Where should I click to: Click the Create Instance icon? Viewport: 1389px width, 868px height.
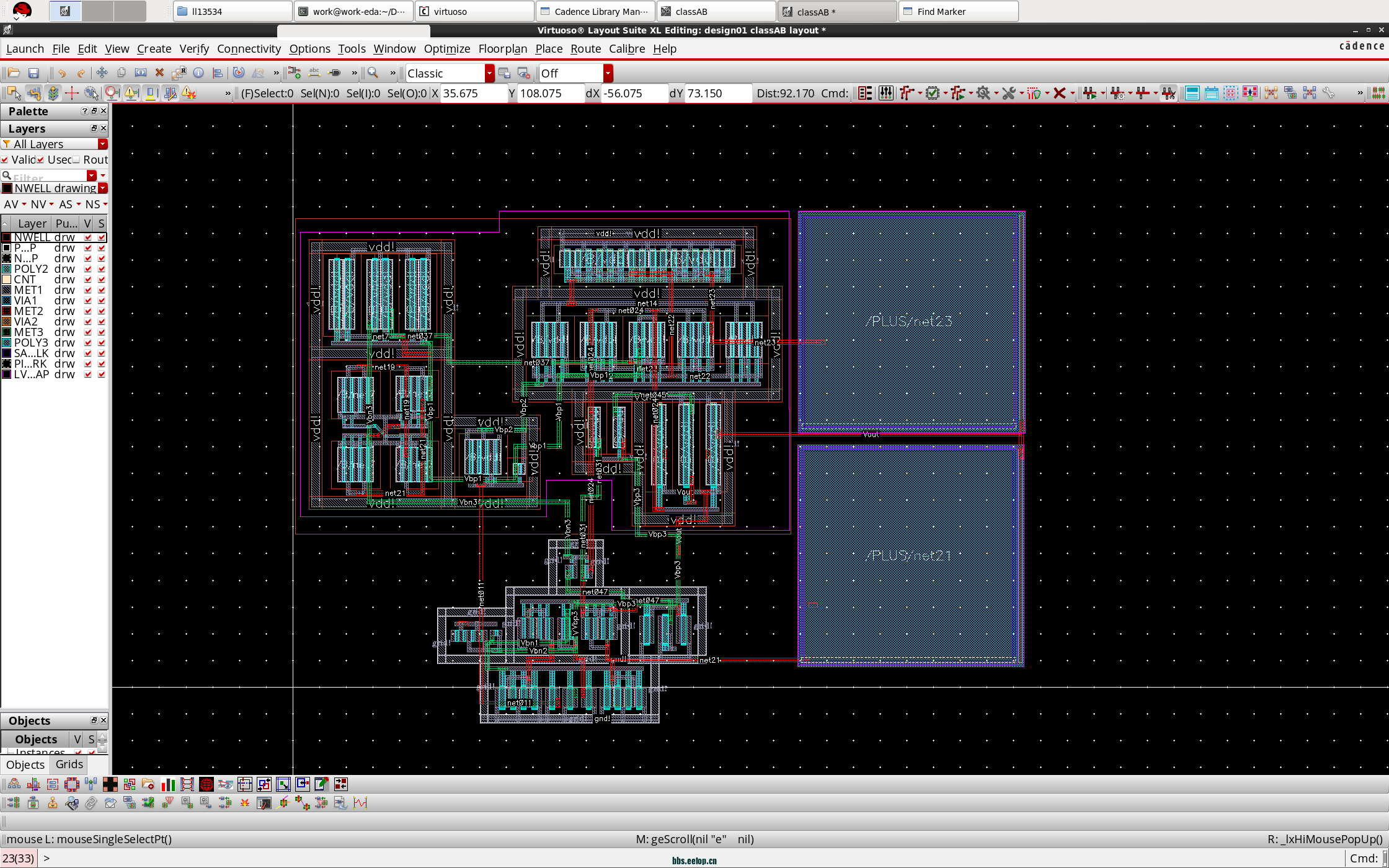pyautogui.click(x=295, y=73)
